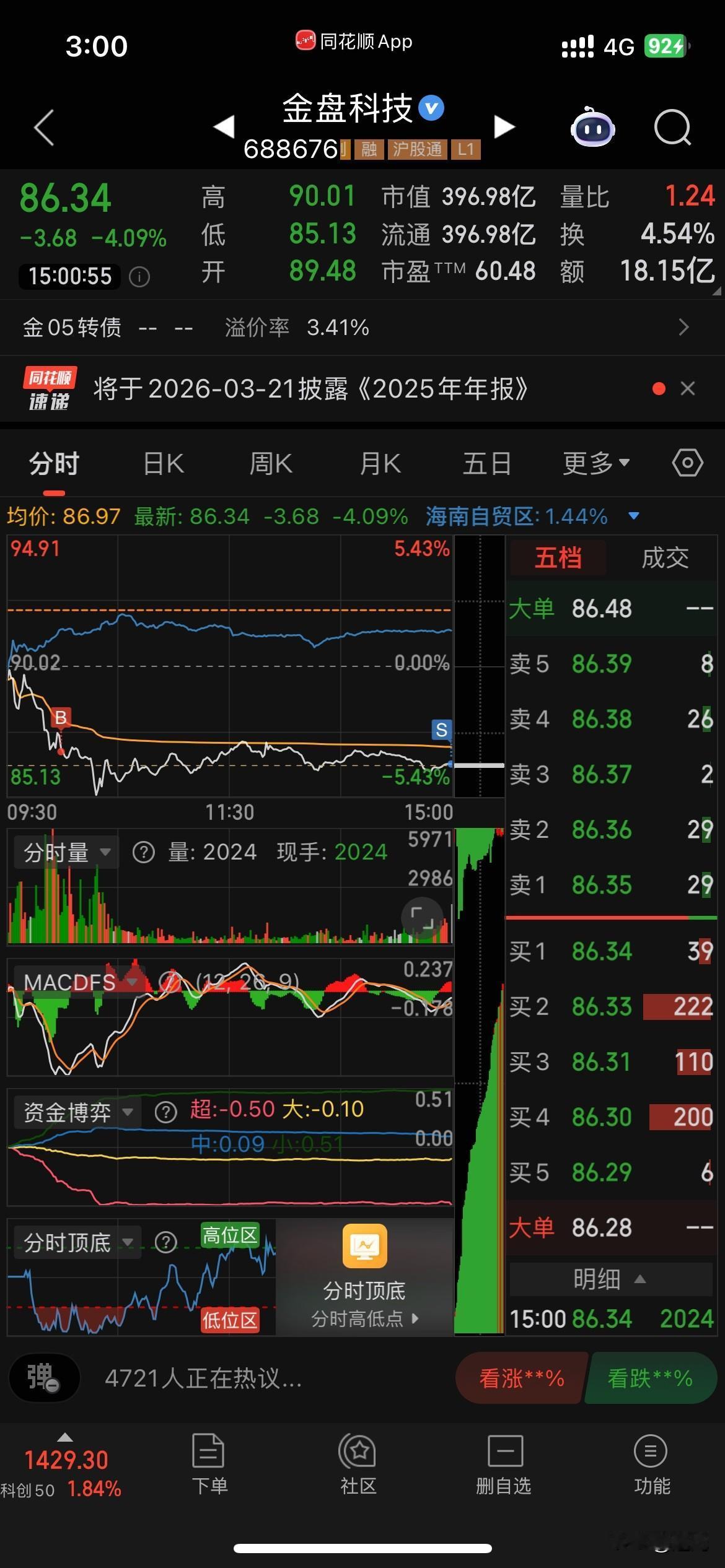Collapse the 明细 details section

(x=610, y=1279)
